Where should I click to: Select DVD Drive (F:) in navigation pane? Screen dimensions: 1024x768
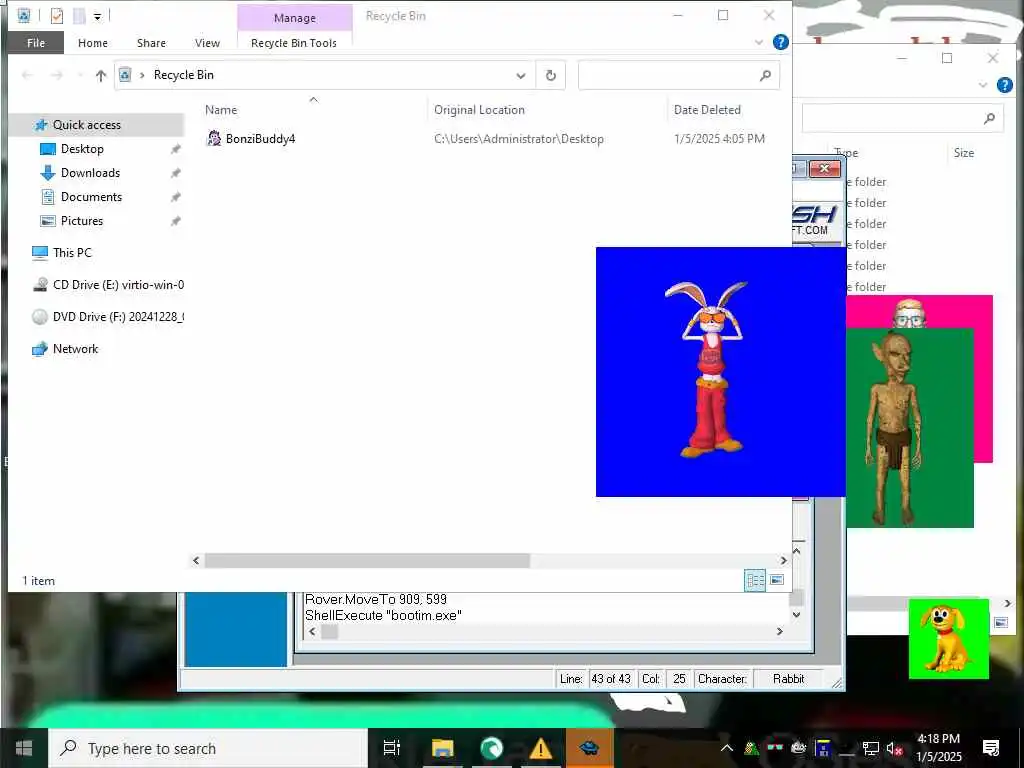click(108, 317)
